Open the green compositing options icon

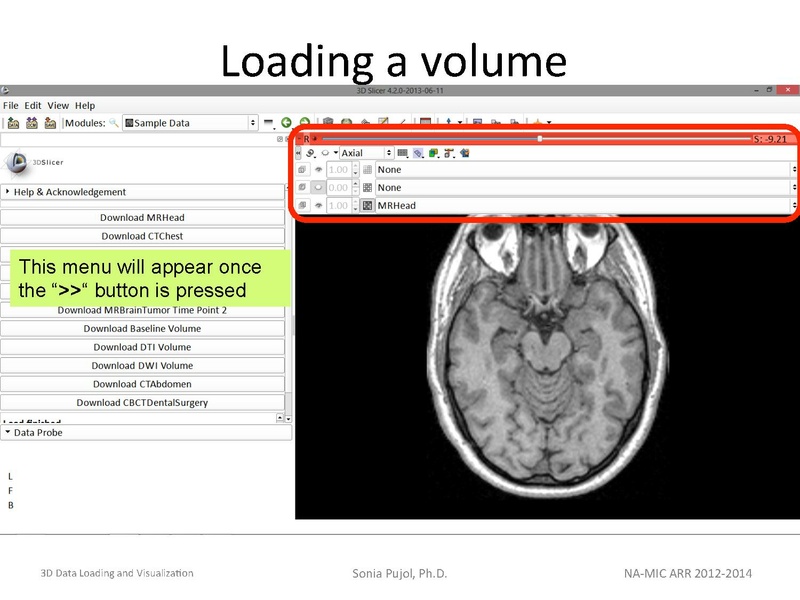coord(434,153)
